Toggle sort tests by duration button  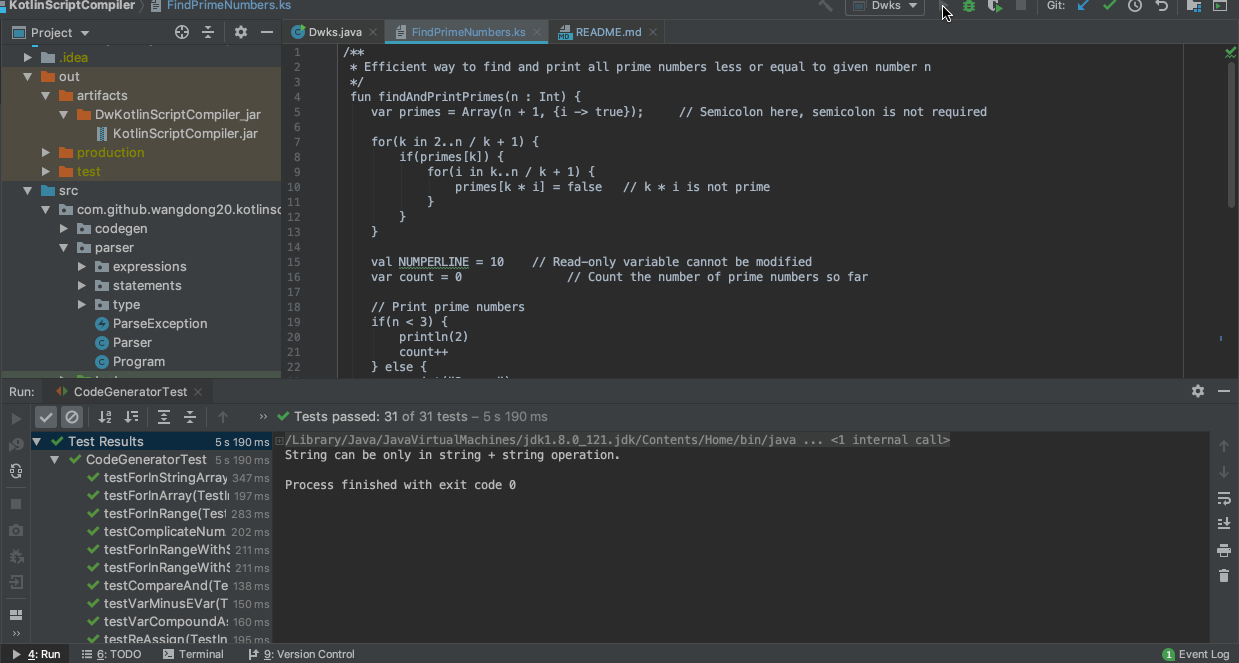click(x=131, y=417)
